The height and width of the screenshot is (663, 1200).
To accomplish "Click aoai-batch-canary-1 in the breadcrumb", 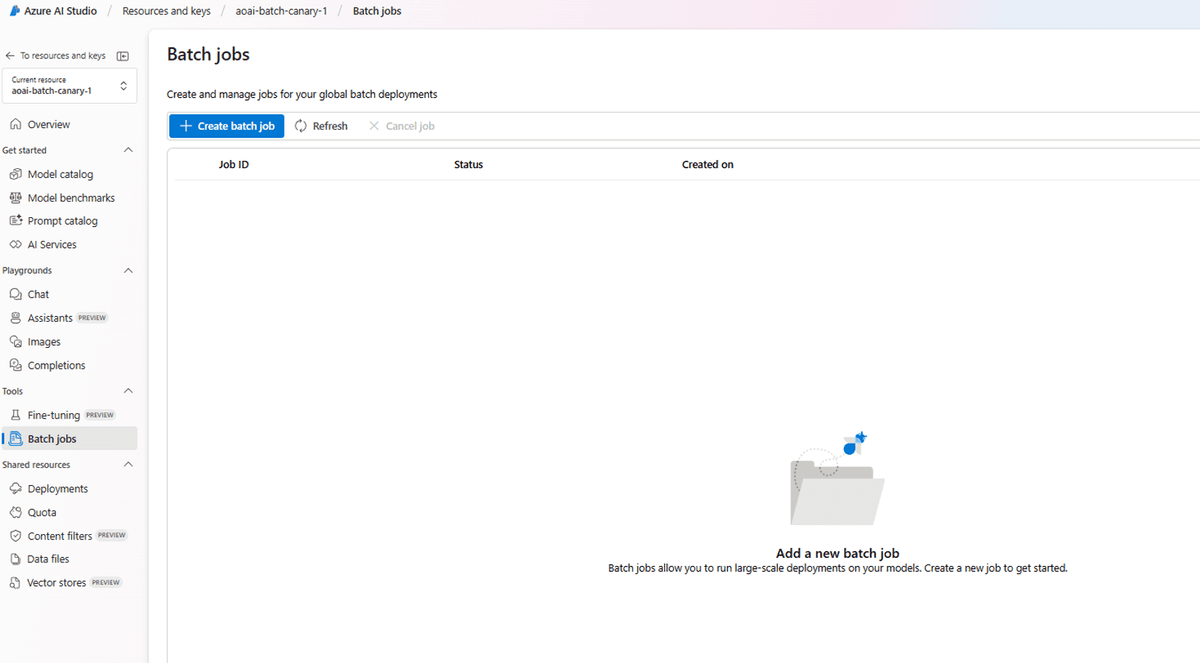I will pyautogui.click(x=280, y=11).
